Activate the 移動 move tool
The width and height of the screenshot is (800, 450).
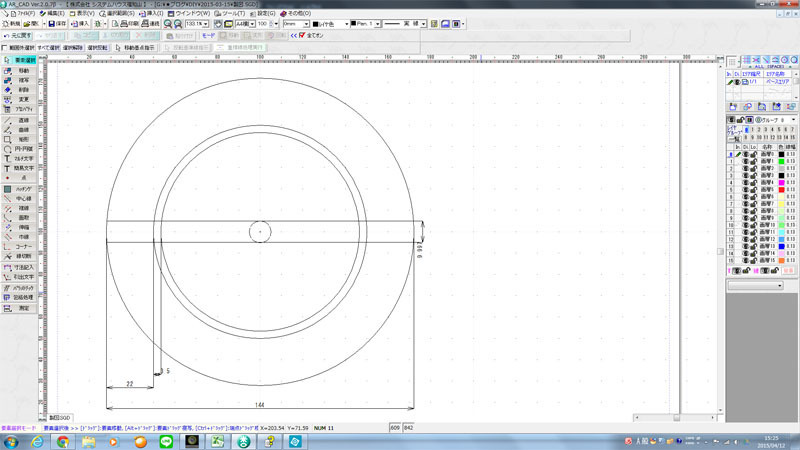19,71
